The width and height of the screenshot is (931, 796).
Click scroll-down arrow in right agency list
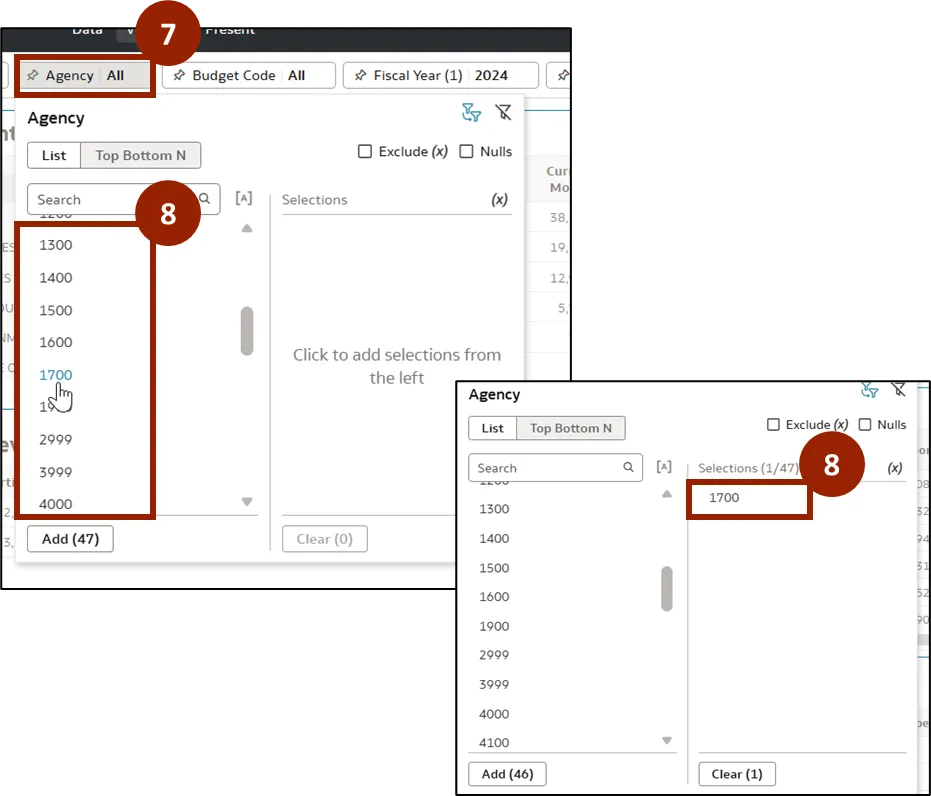(x=667, y=740)
